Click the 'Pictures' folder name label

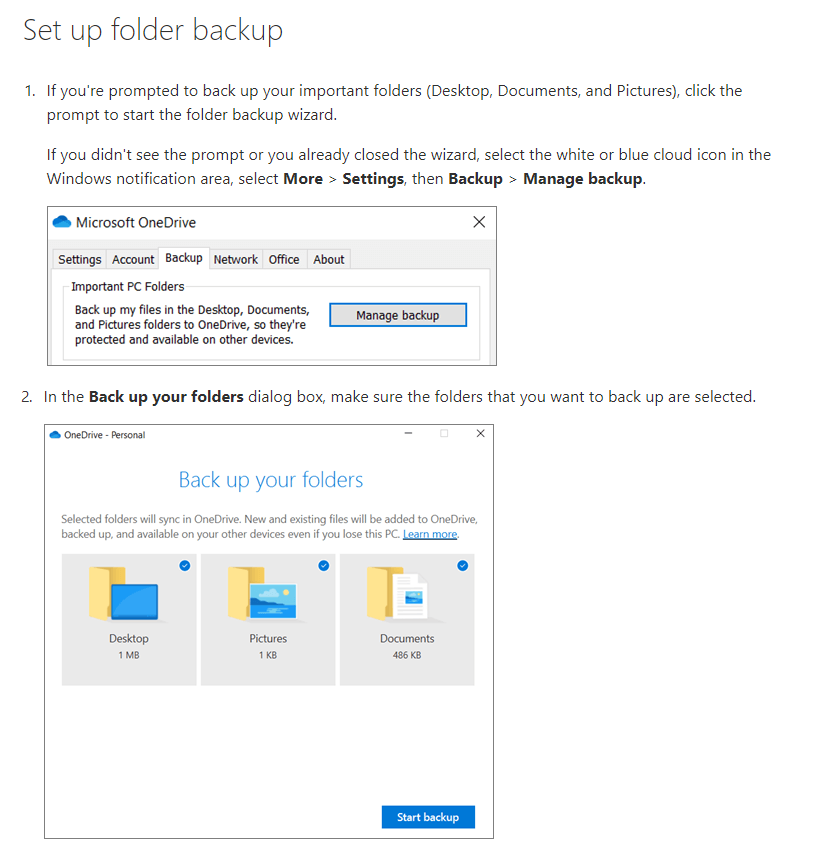268,638
